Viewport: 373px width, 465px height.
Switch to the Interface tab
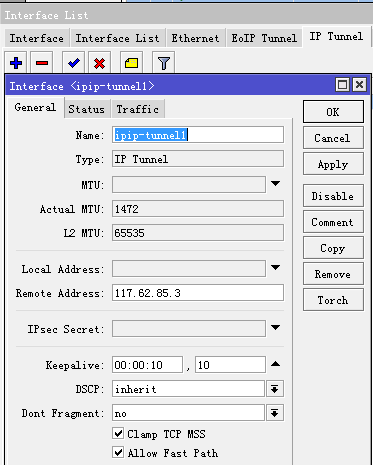(x=37, y=38)
